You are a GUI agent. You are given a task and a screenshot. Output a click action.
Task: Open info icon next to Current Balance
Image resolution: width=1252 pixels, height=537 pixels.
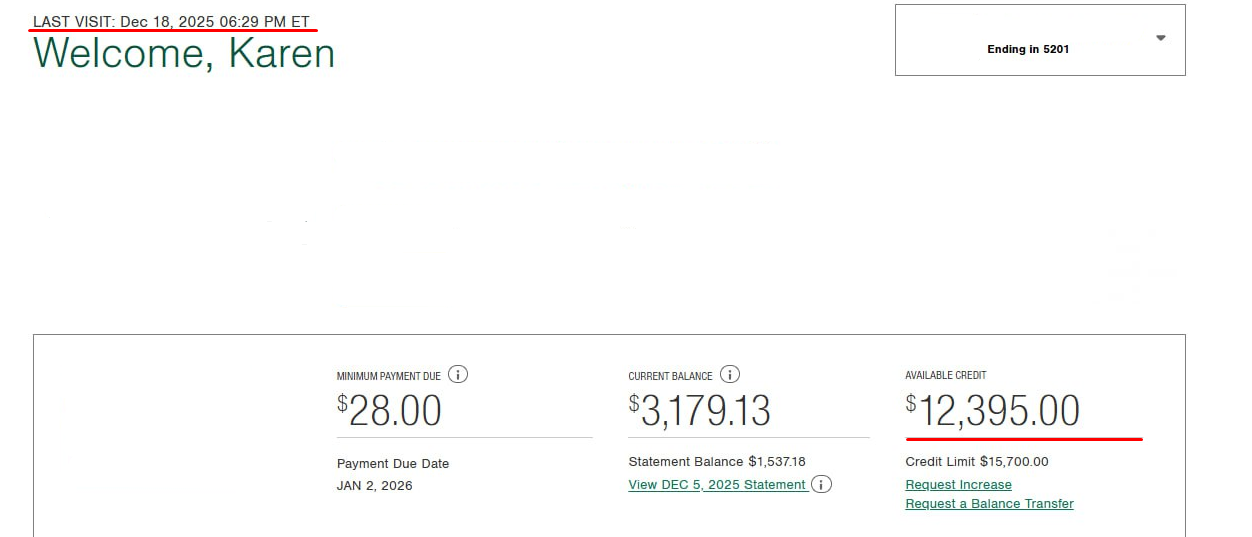[x=730, y=375]
